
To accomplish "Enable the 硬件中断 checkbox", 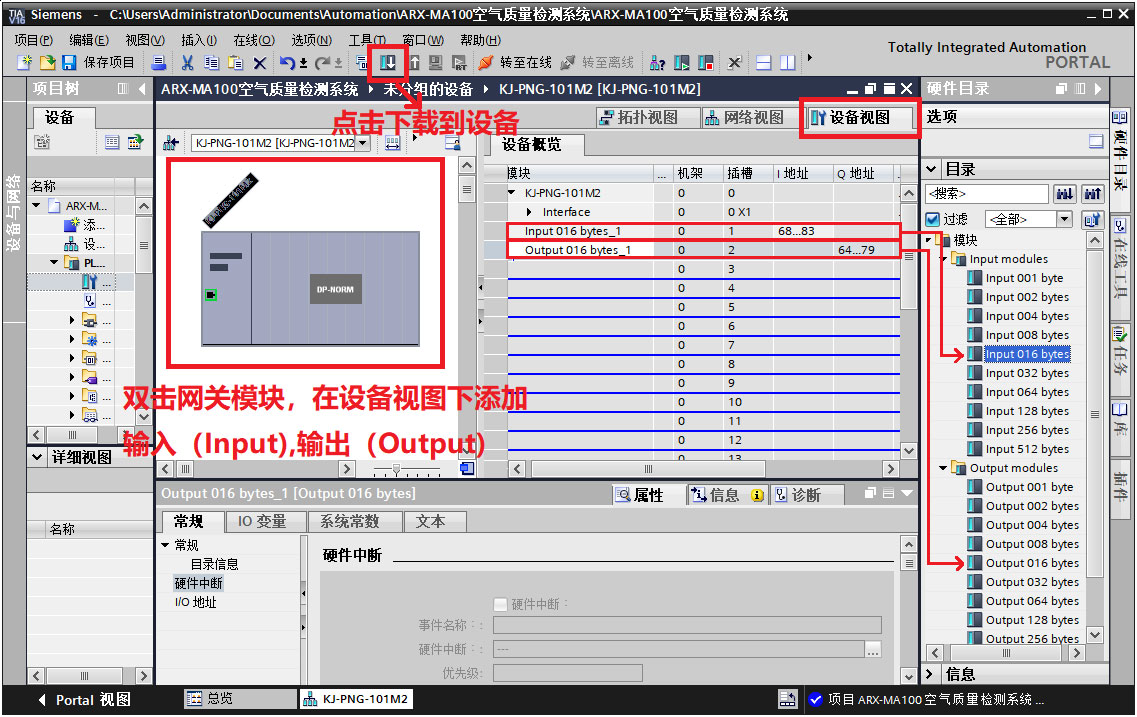I will (x=500, y=604).
